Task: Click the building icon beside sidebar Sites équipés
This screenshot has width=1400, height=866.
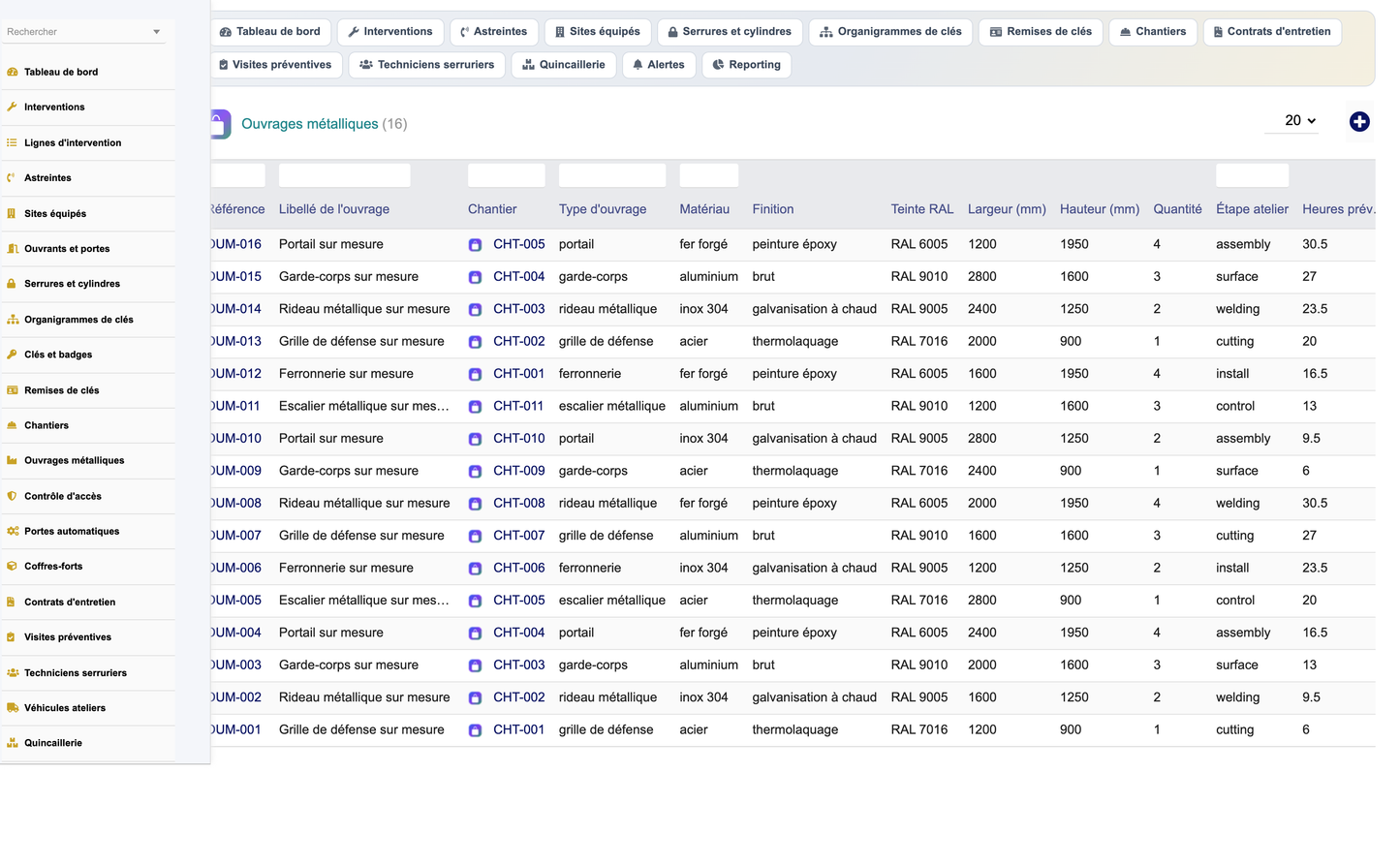Action: [x=12, y=213]
